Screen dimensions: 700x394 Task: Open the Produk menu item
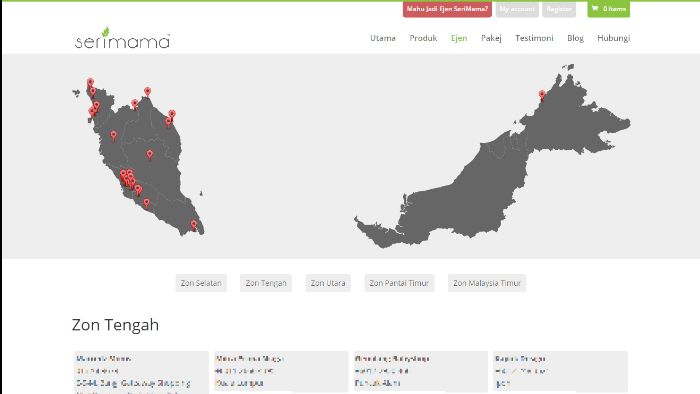[x=423, y=38]
